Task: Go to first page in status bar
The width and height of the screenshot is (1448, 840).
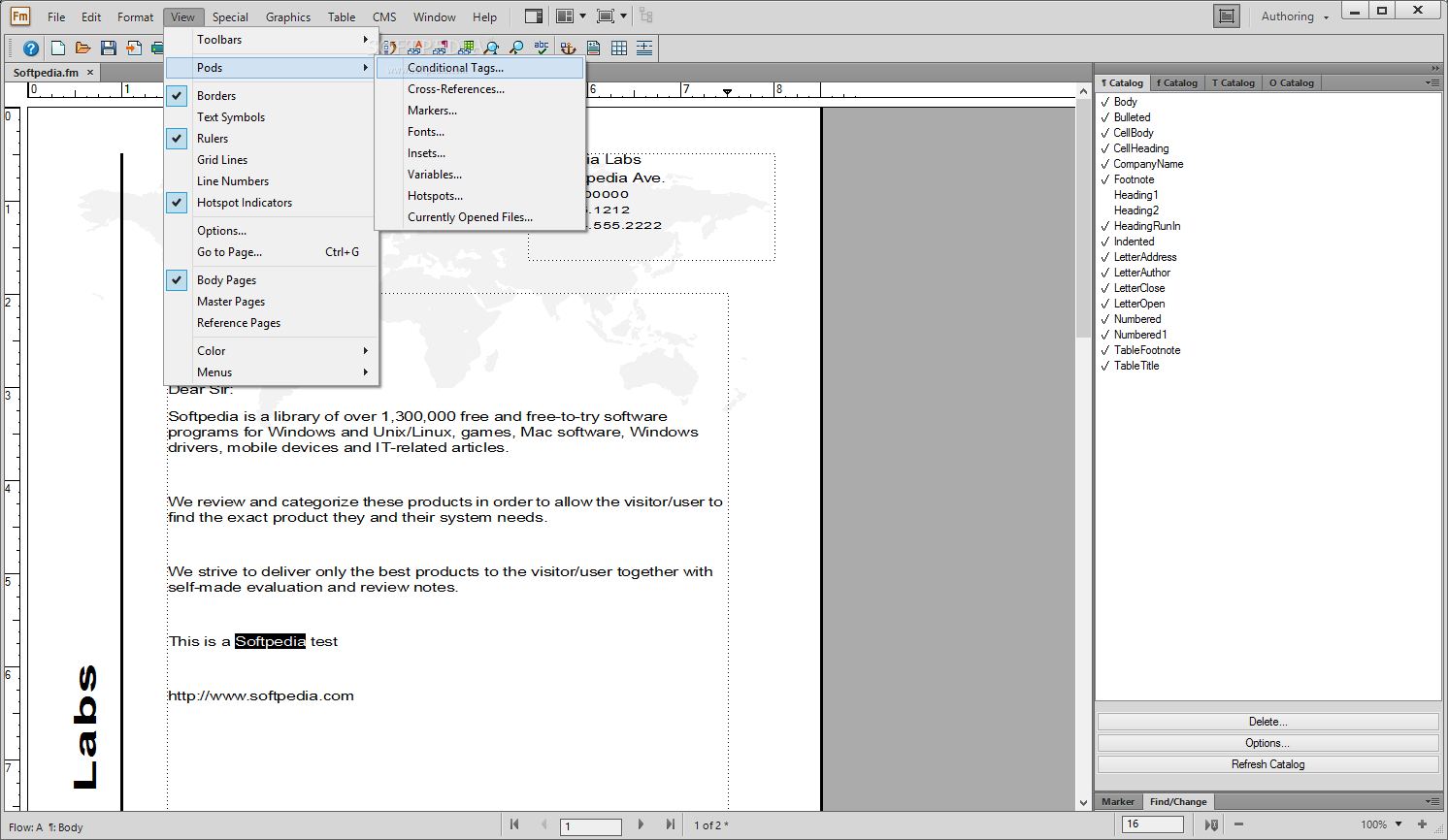Action: pos(514,824)
